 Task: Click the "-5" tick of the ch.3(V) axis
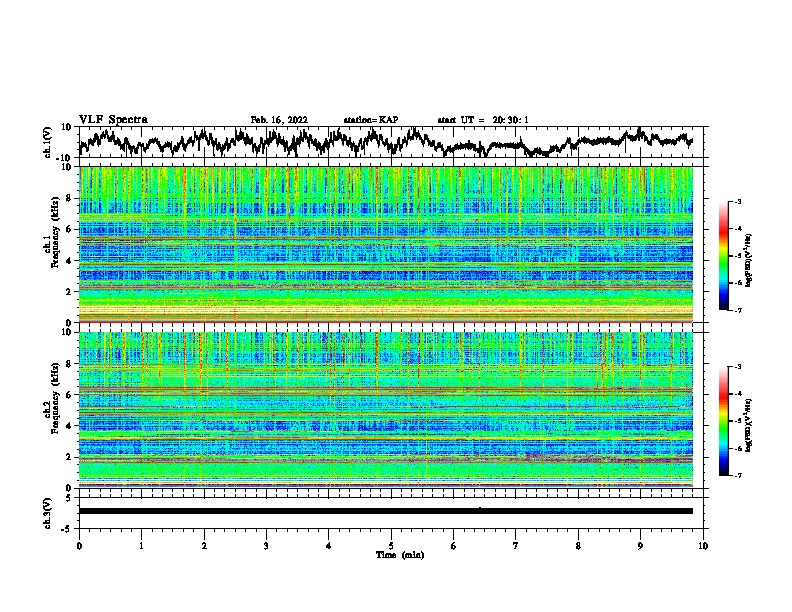[66, 529]
